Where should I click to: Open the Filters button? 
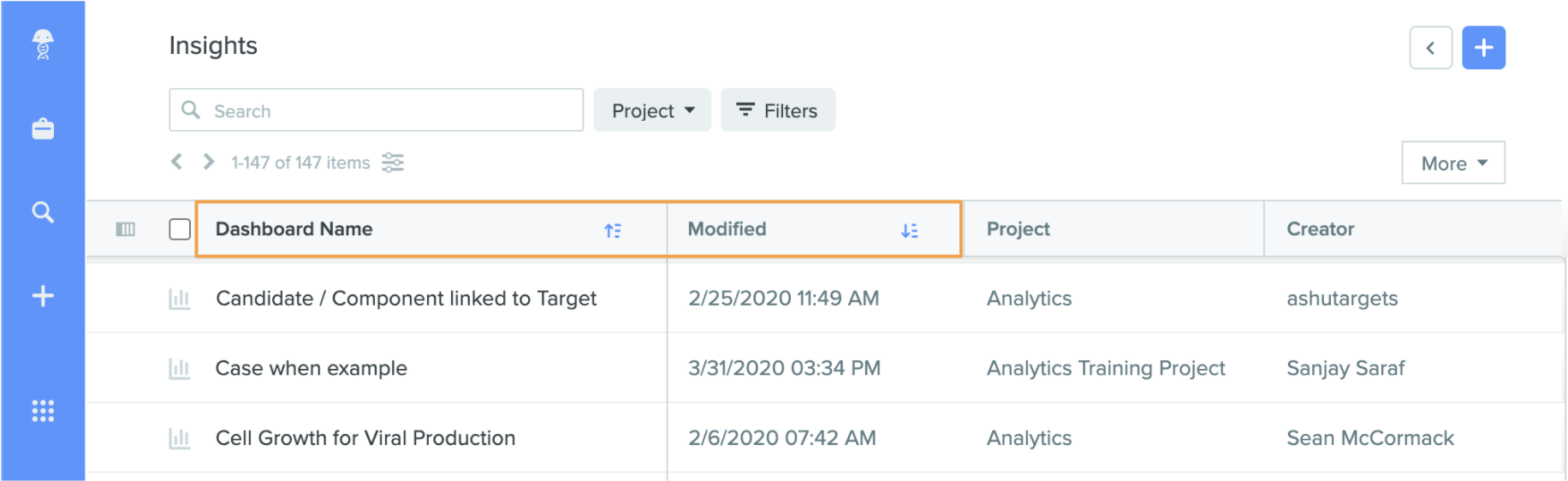(x=778, y=110)
